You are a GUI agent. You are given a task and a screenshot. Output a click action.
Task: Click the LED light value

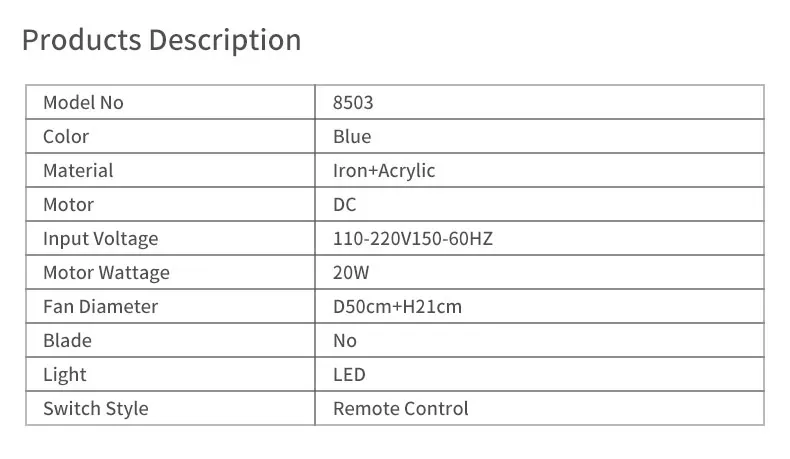(x=349, y=375)
